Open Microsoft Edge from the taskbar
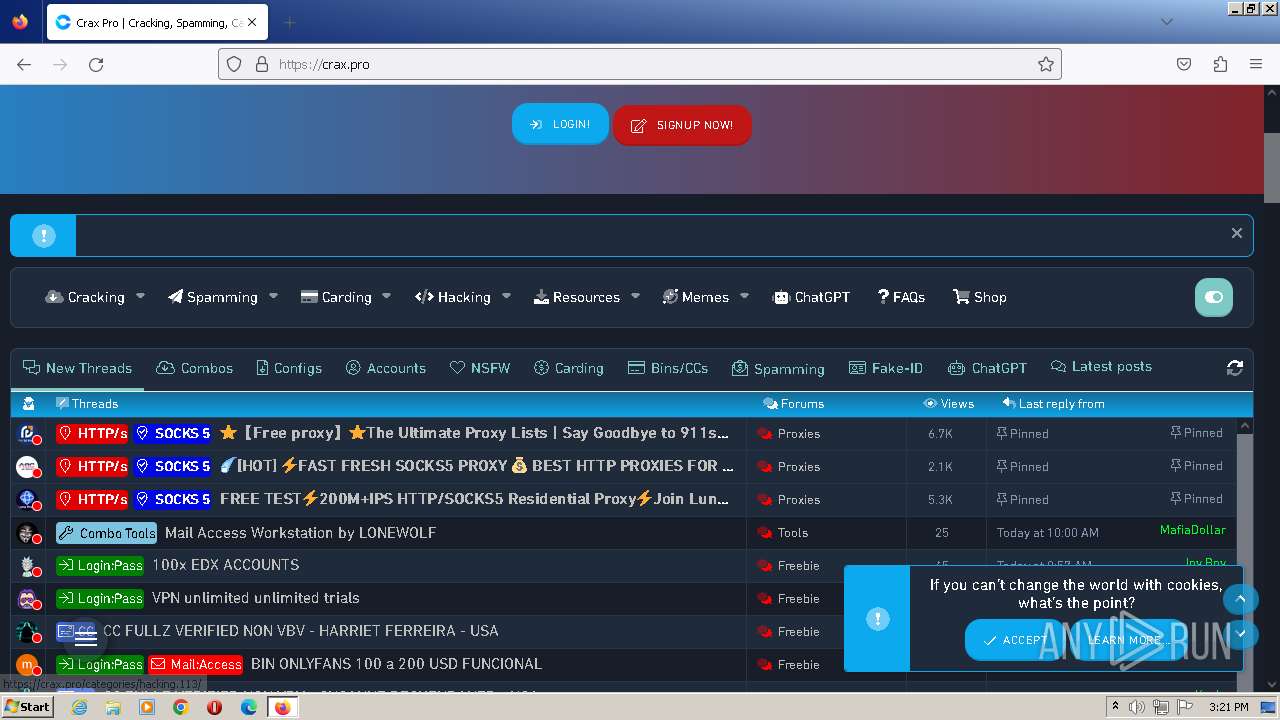The height and width of the screenshot is (720, 1280). point(249,707)
